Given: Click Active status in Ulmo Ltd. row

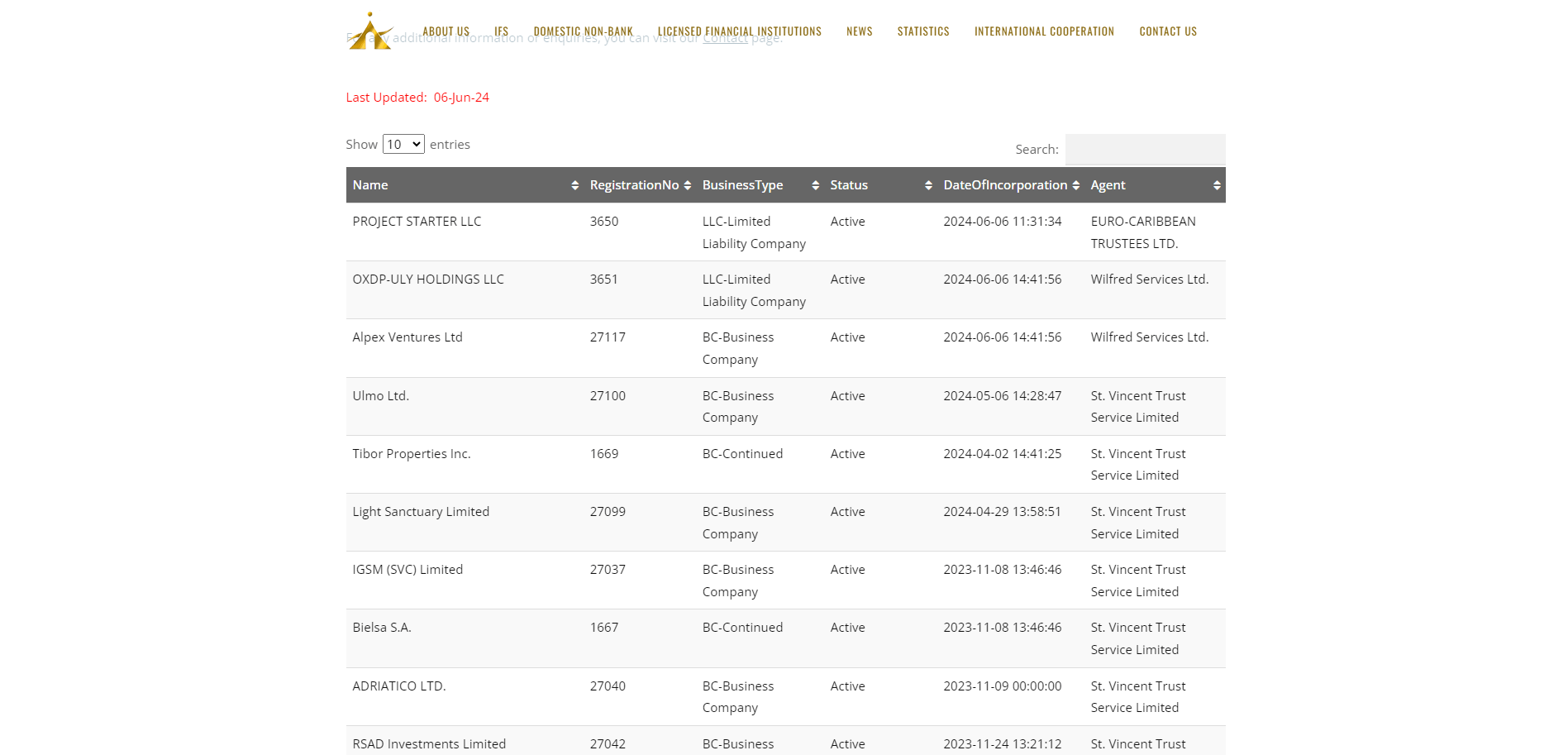Looking at the screenshot, I should (x=848, y=396).
